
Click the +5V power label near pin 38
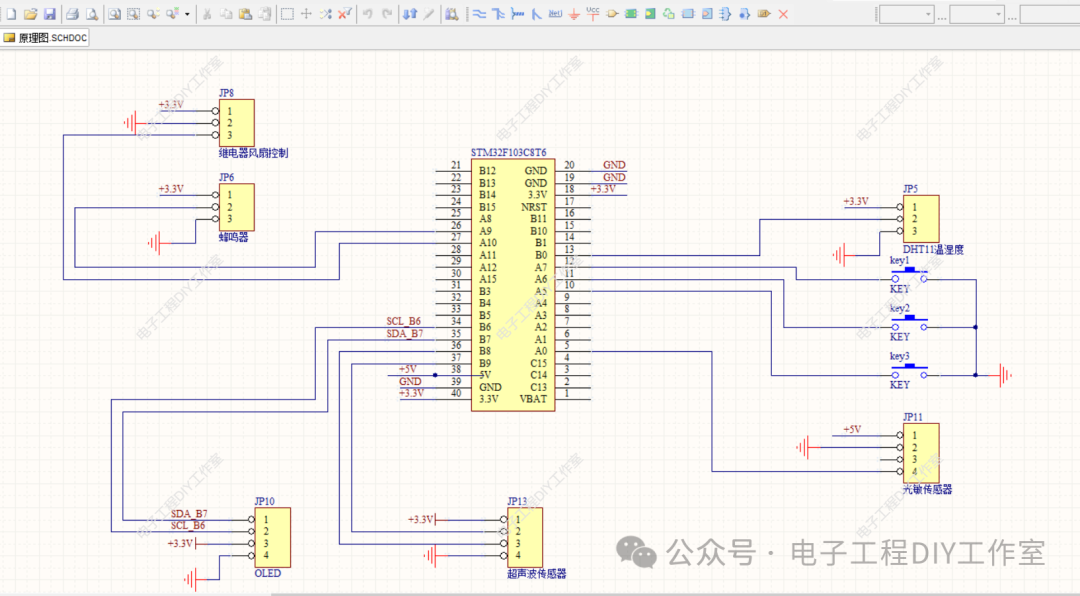pyautogui.click(x=408, y=369)
